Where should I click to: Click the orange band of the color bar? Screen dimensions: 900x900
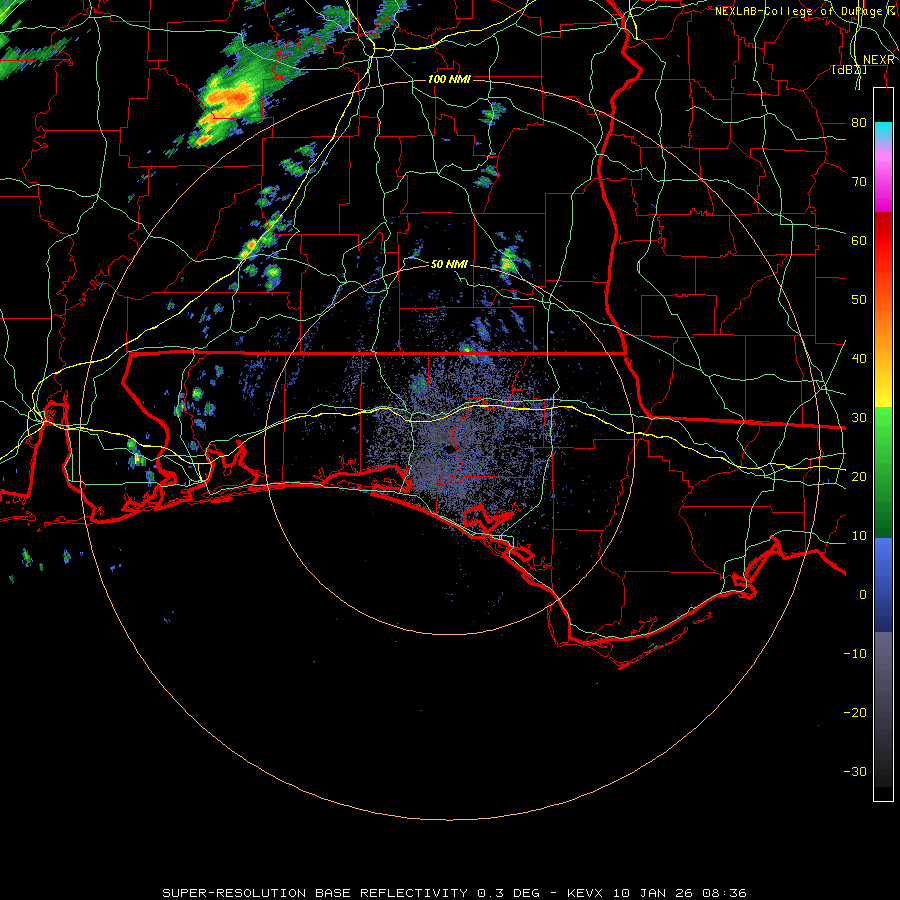[883, 330]
